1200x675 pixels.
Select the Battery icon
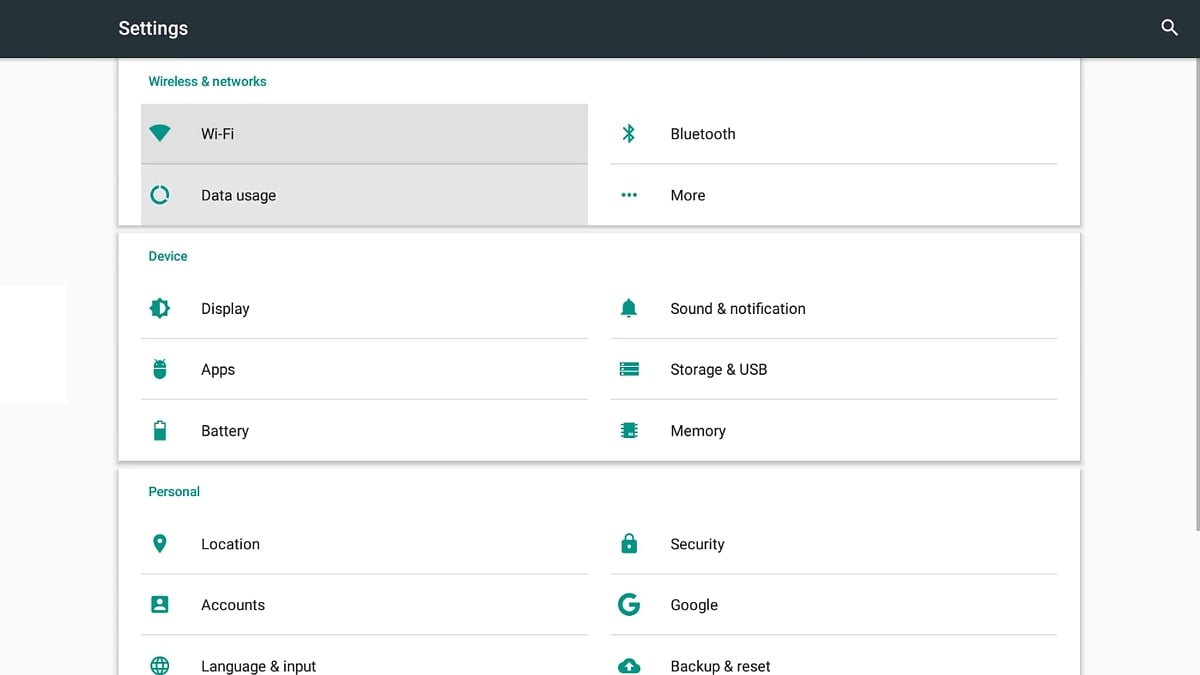(x=160, y=430)
